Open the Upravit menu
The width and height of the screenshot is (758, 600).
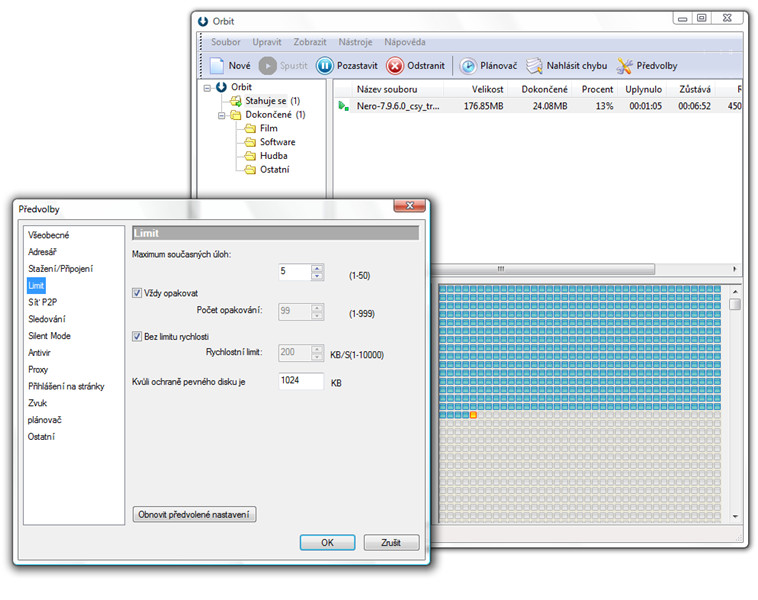pos(267,42)
